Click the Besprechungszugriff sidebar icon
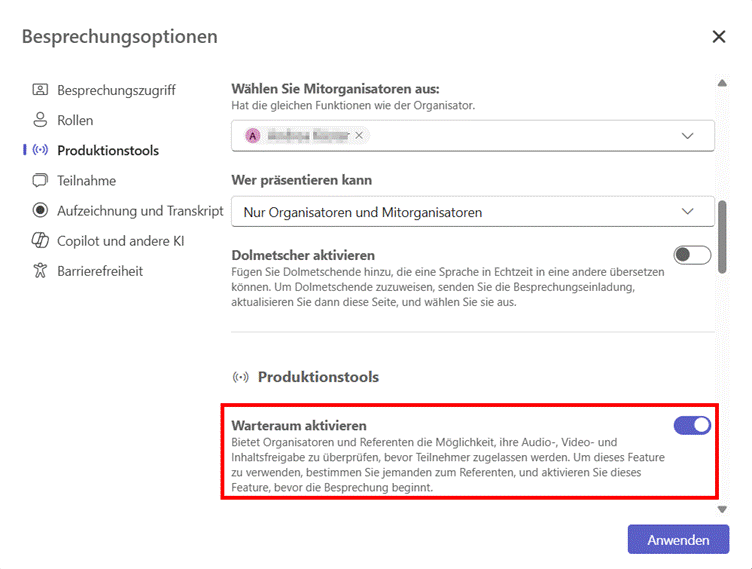 [x=40, y=90]
